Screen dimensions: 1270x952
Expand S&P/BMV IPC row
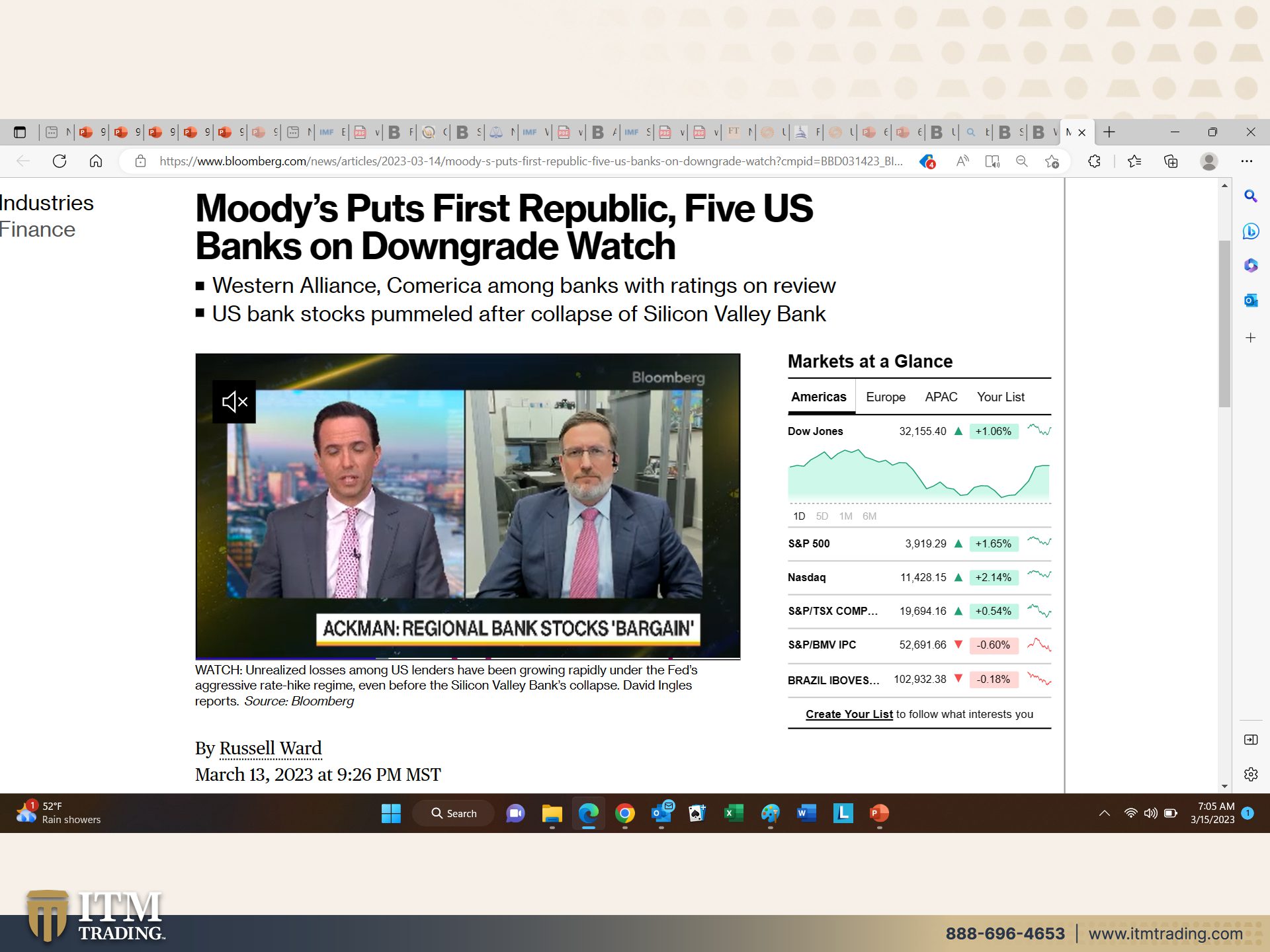919,645
